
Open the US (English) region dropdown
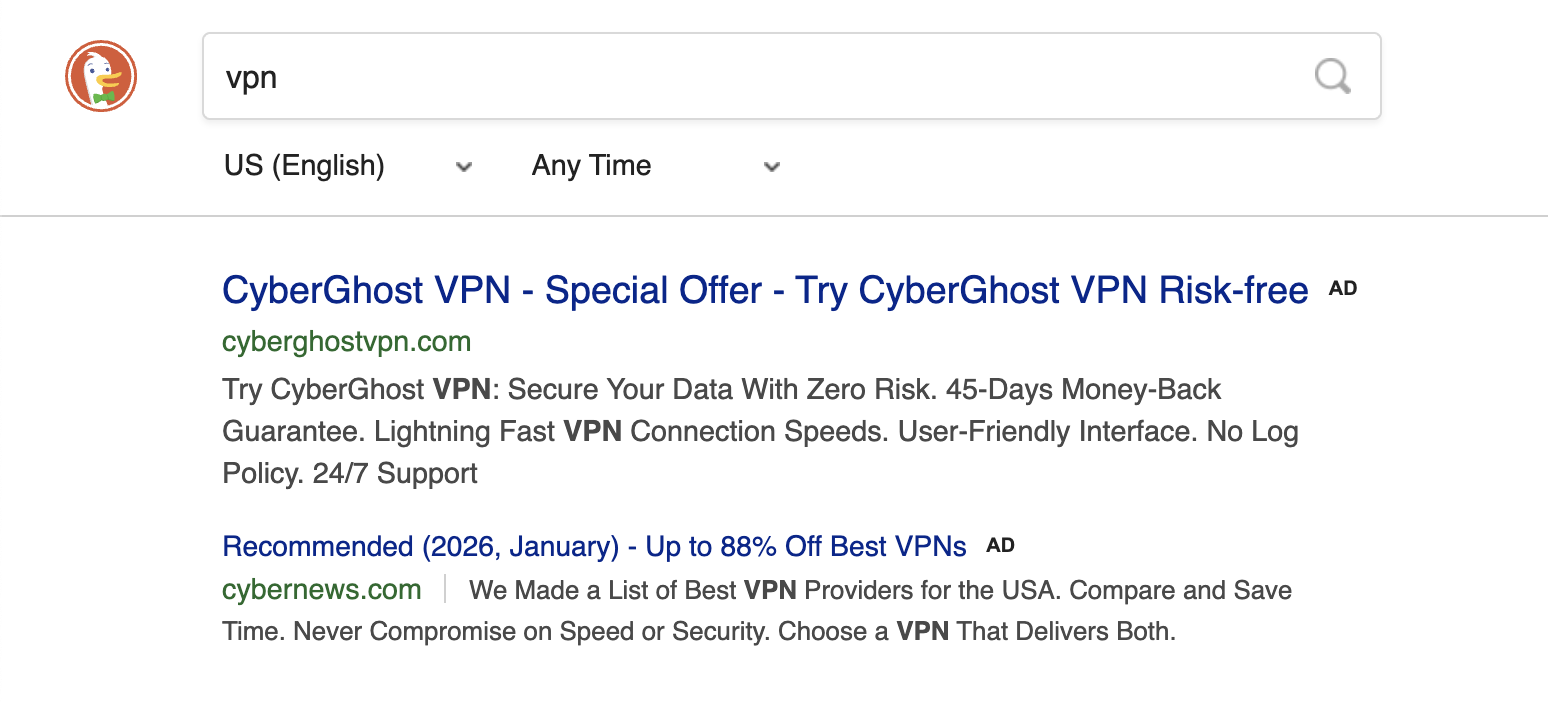click(304, 166)
